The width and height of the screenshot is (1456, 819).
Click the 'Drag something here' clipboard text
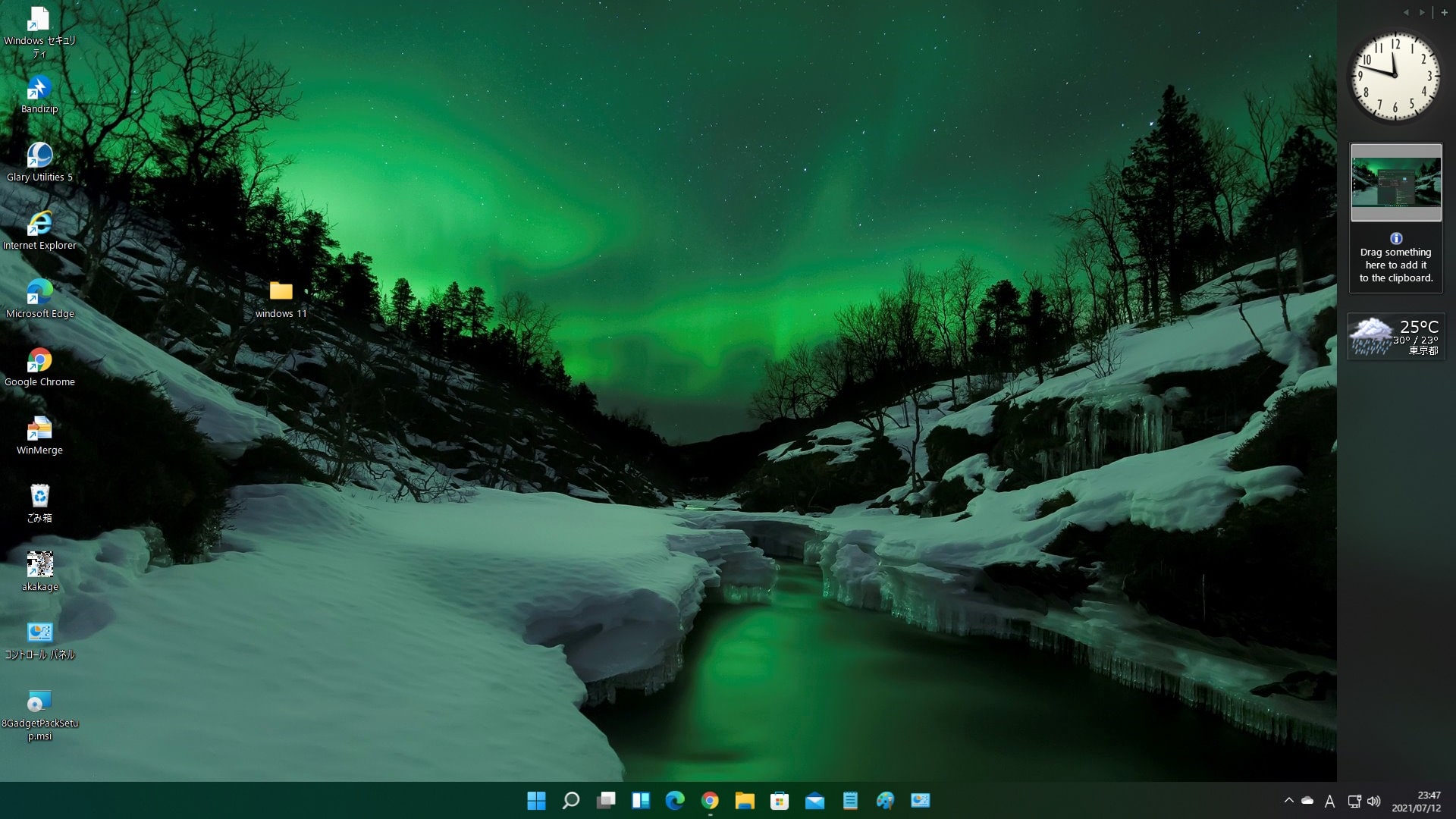pos(1396,265)
